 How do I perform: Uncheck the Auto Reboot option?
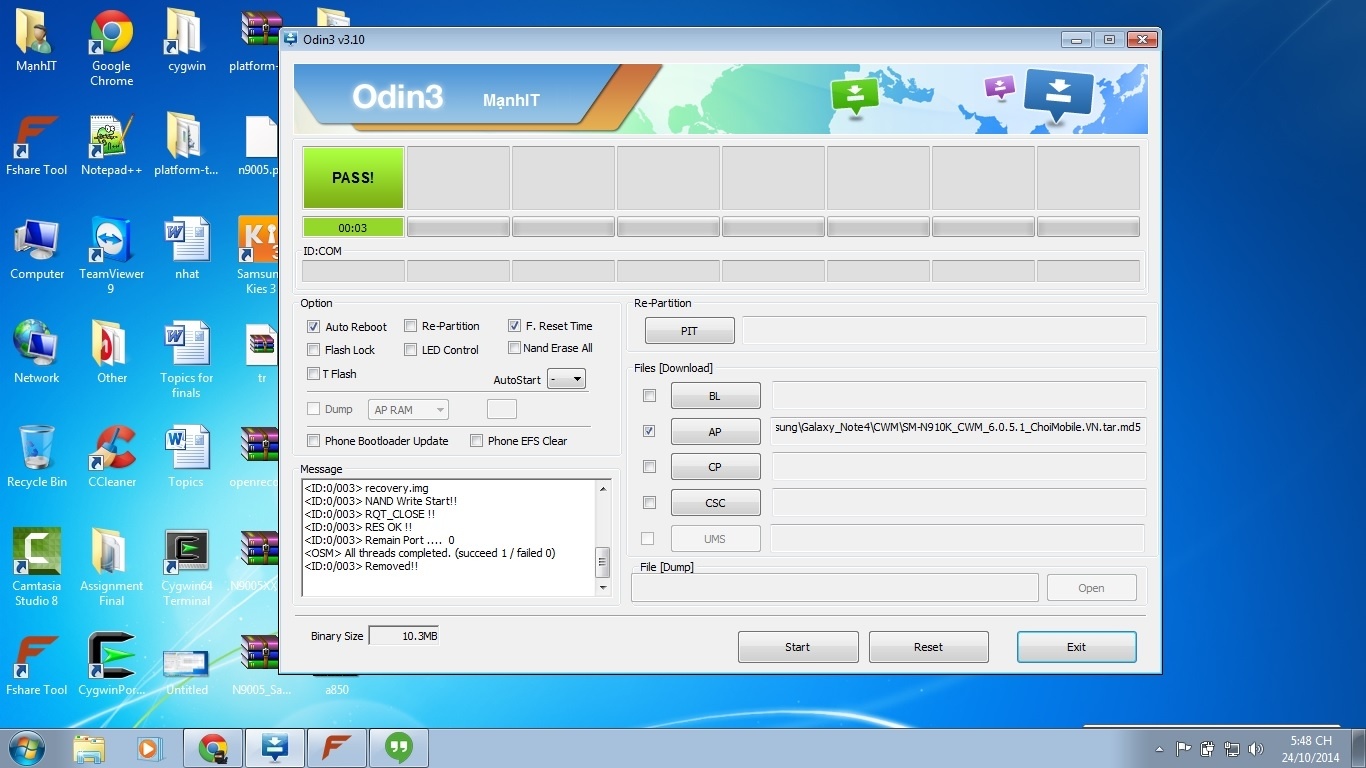[x=314, y=326]
